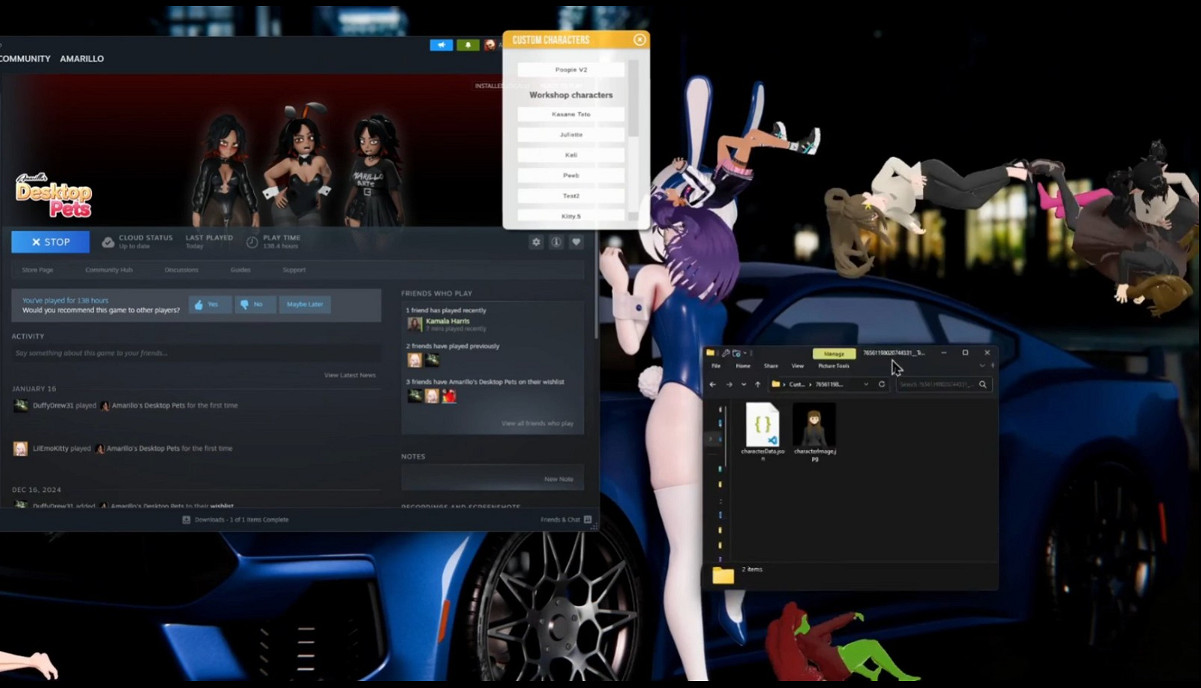This screenshot has width=1201, height=688.
Task: Go back using Explorer's back arrow
Action: click(712, 384)
